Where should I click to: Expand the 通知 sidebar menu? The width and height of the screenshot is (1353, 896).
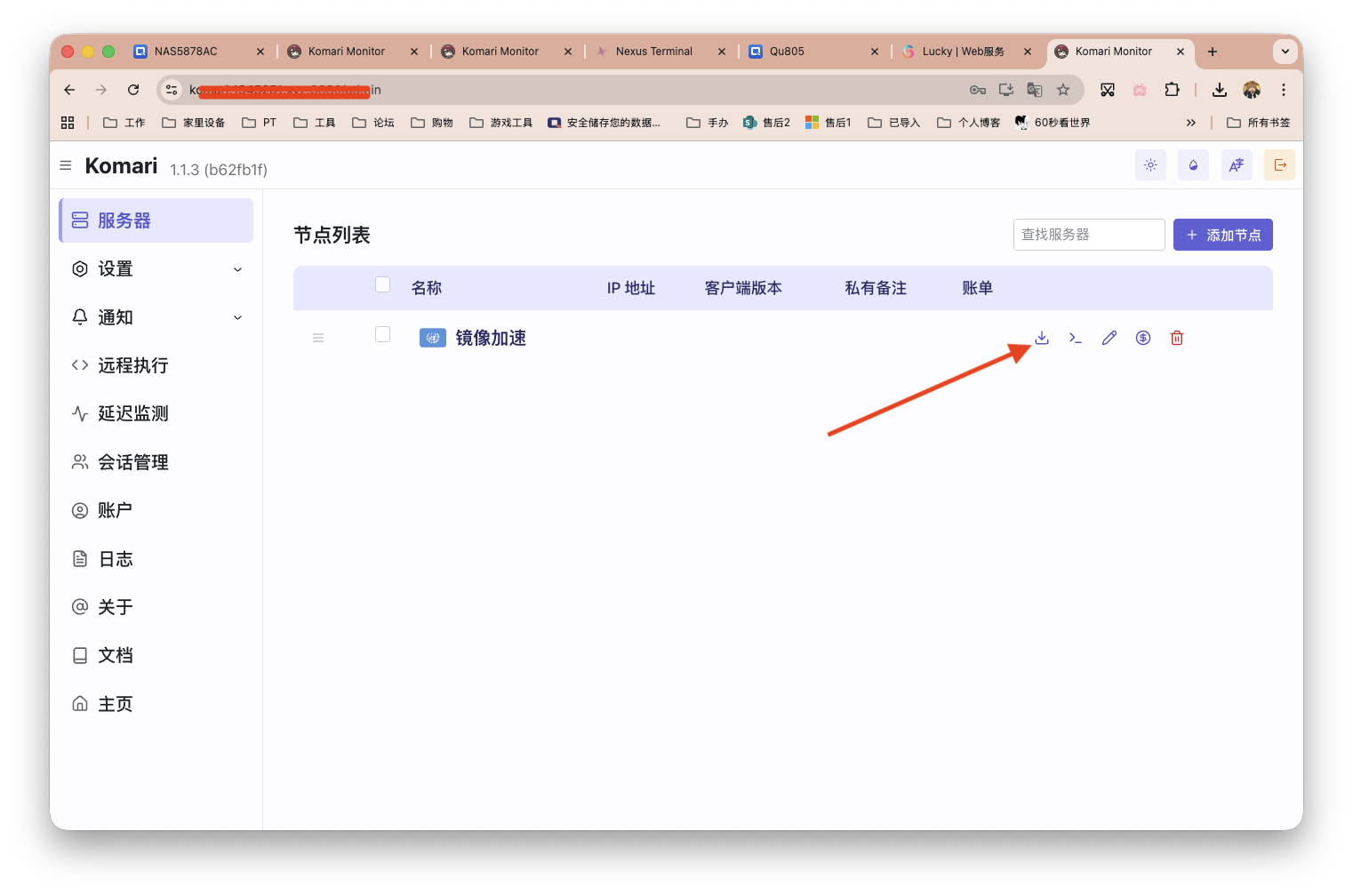coord(157,316)
